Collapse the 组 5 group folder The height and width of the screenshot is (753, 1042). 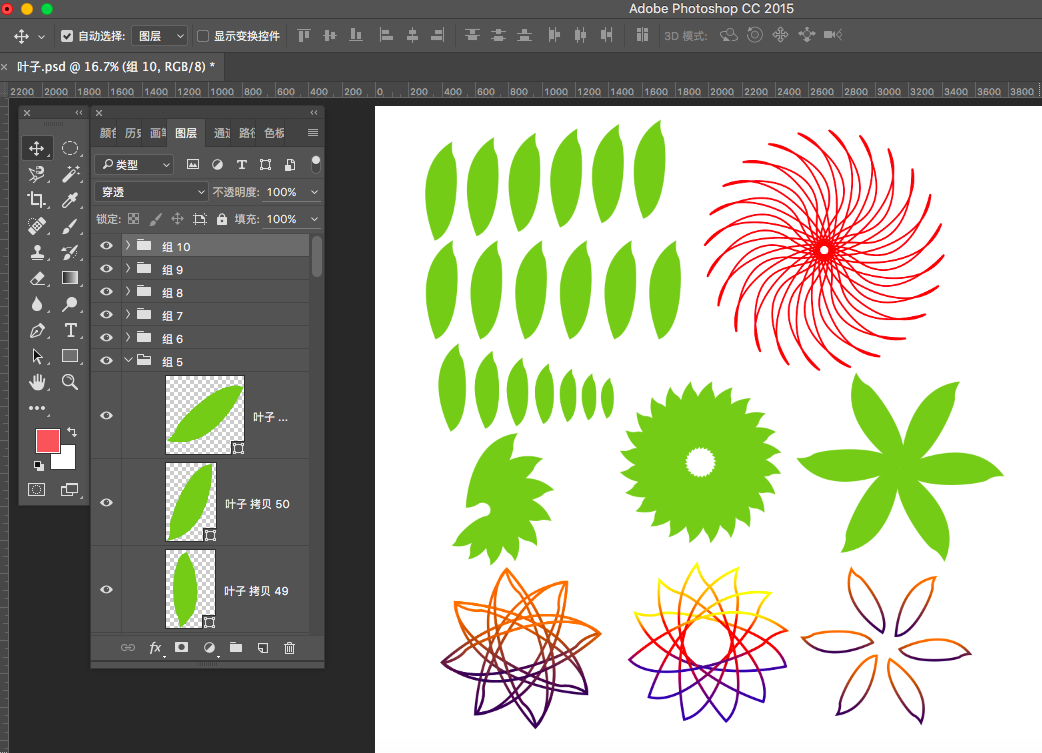[x=127, y=361]
